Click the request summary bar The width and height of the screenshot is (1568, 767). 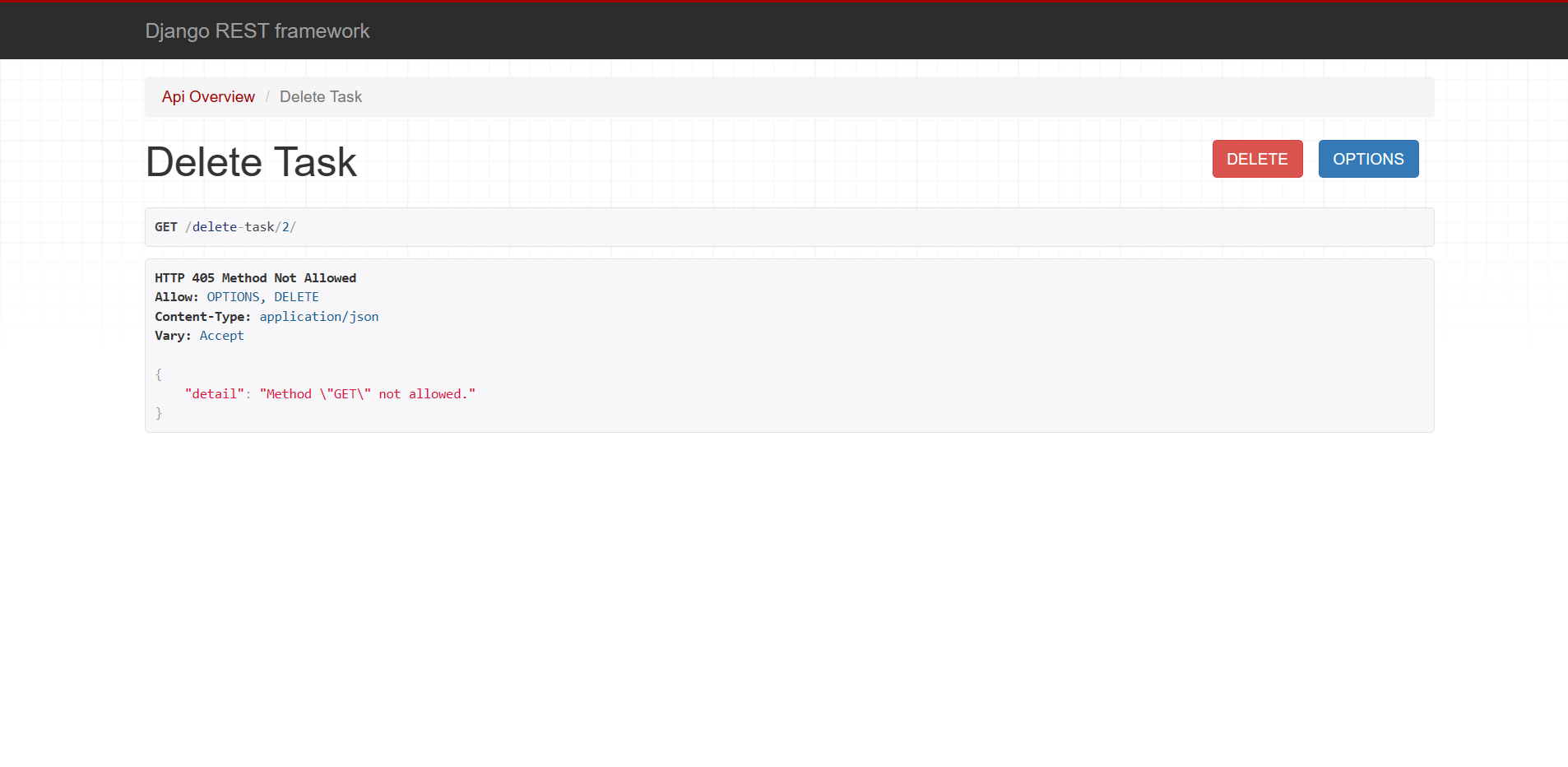coord(740,226)
